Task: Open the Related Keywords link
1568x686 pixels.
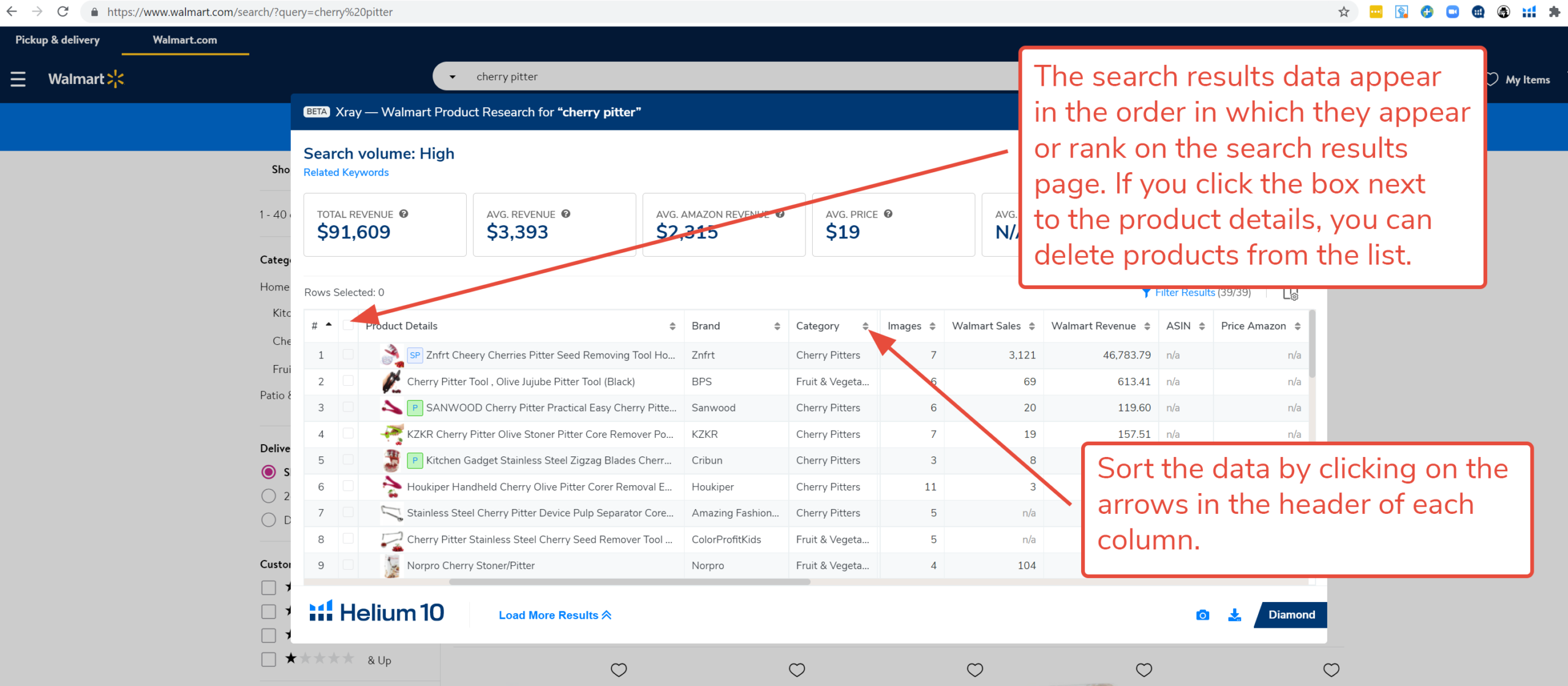Action: coord(346,173)
